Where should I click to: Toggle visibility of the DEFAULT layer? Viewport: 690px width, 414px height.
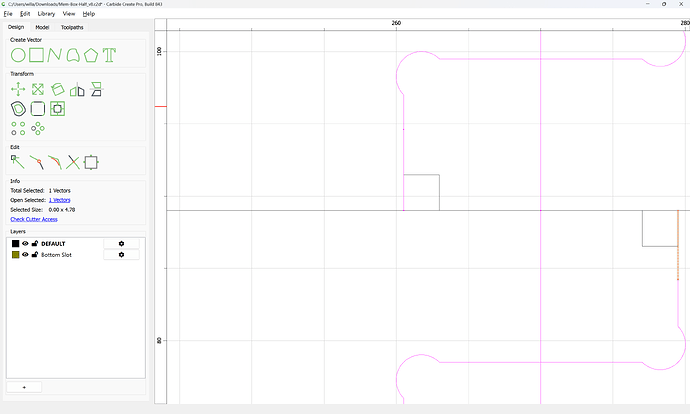click(x=25, y=243)
